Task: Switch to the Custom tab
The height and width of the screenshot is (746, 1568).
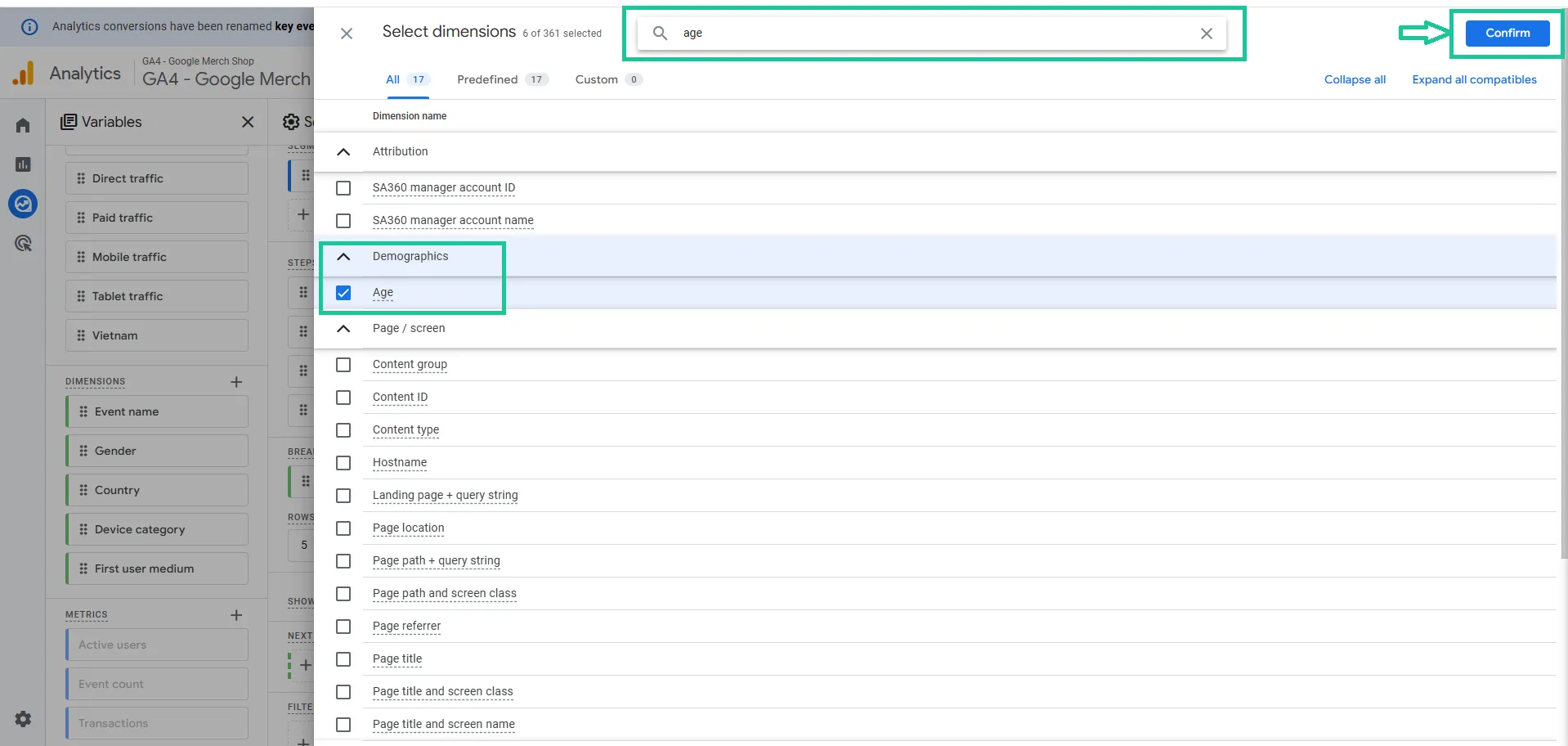Action: (608, 79)
